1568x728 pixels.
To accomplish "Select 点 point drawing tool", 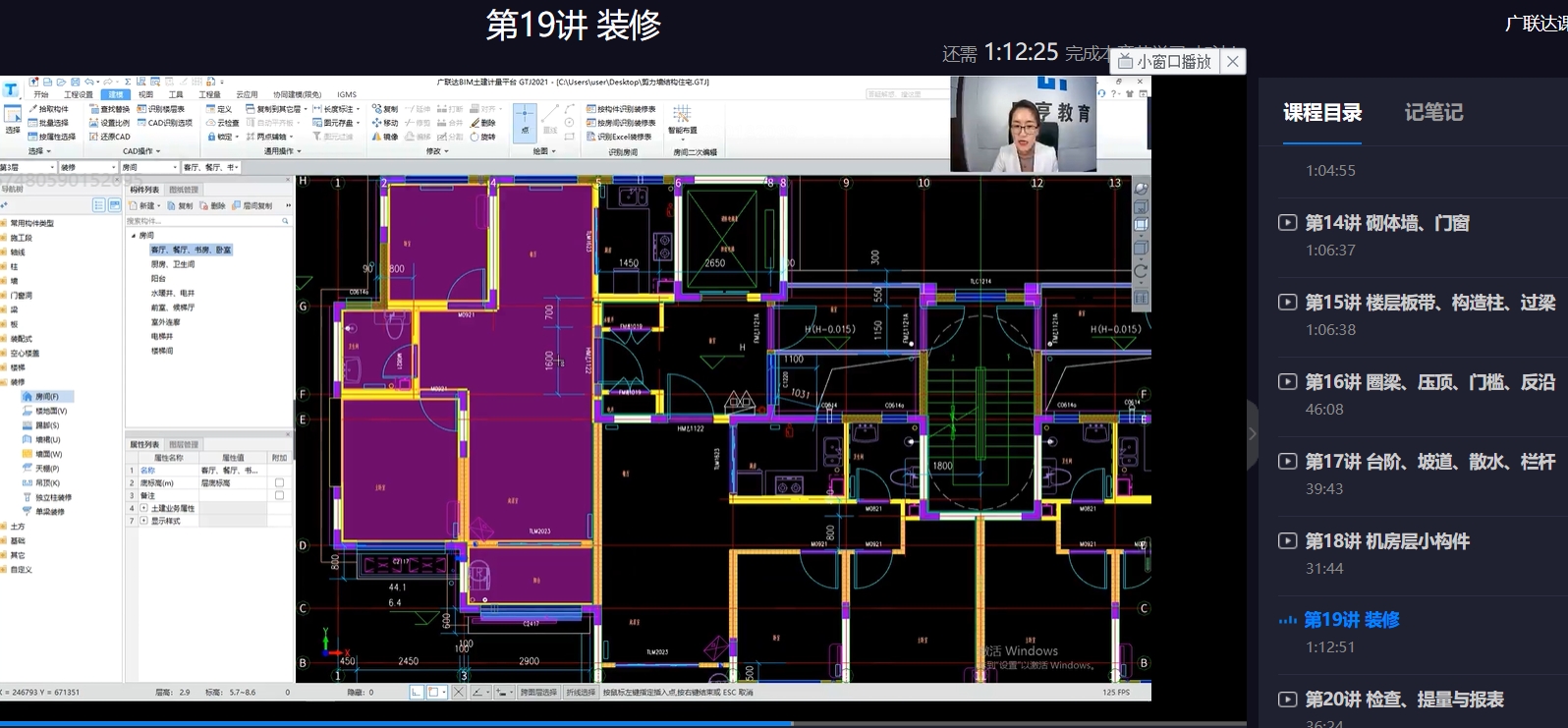I will pyautogui.click(x=525, y=122).
